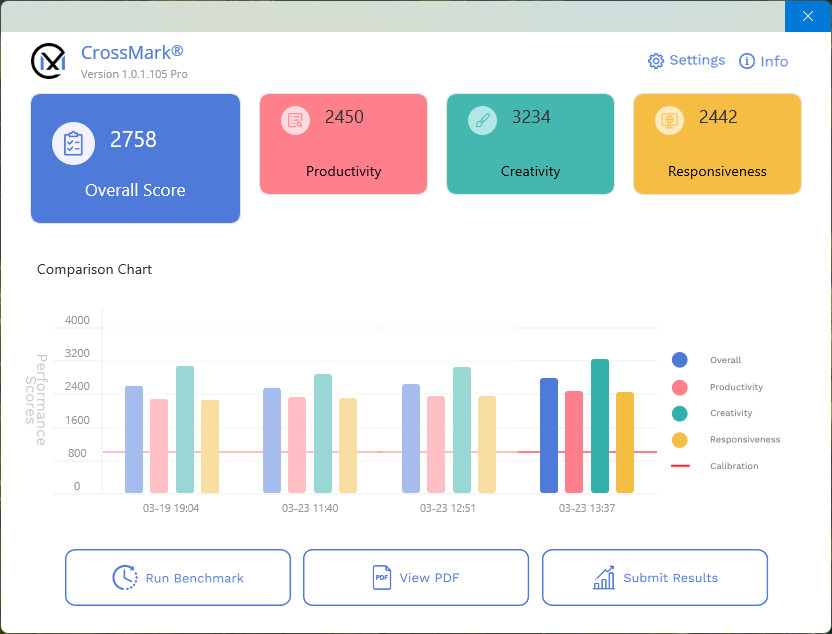Click the CrossMark logo icon
The image size is (832, 634).
pos(48,61)
